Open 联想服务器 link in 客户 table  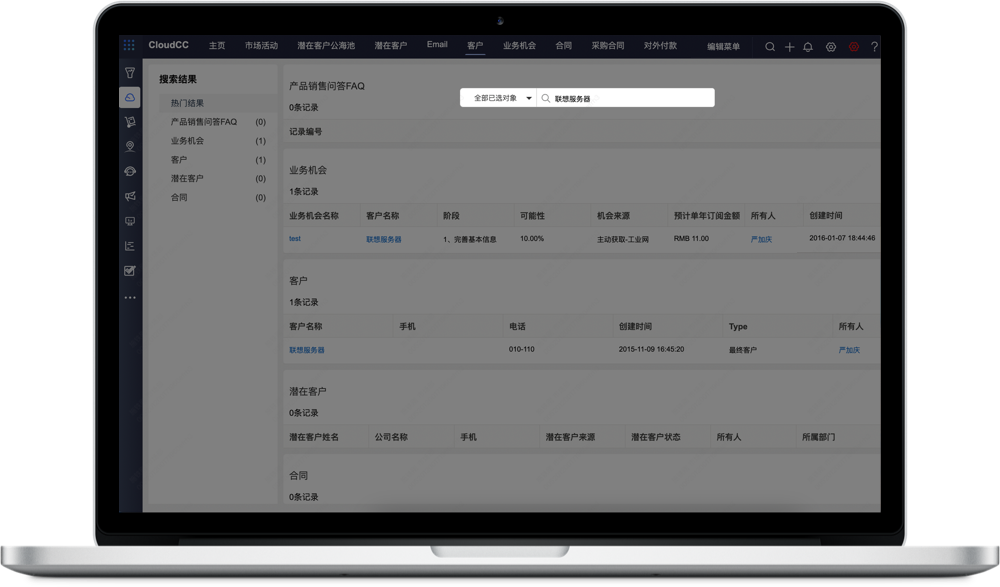point(306,350)
